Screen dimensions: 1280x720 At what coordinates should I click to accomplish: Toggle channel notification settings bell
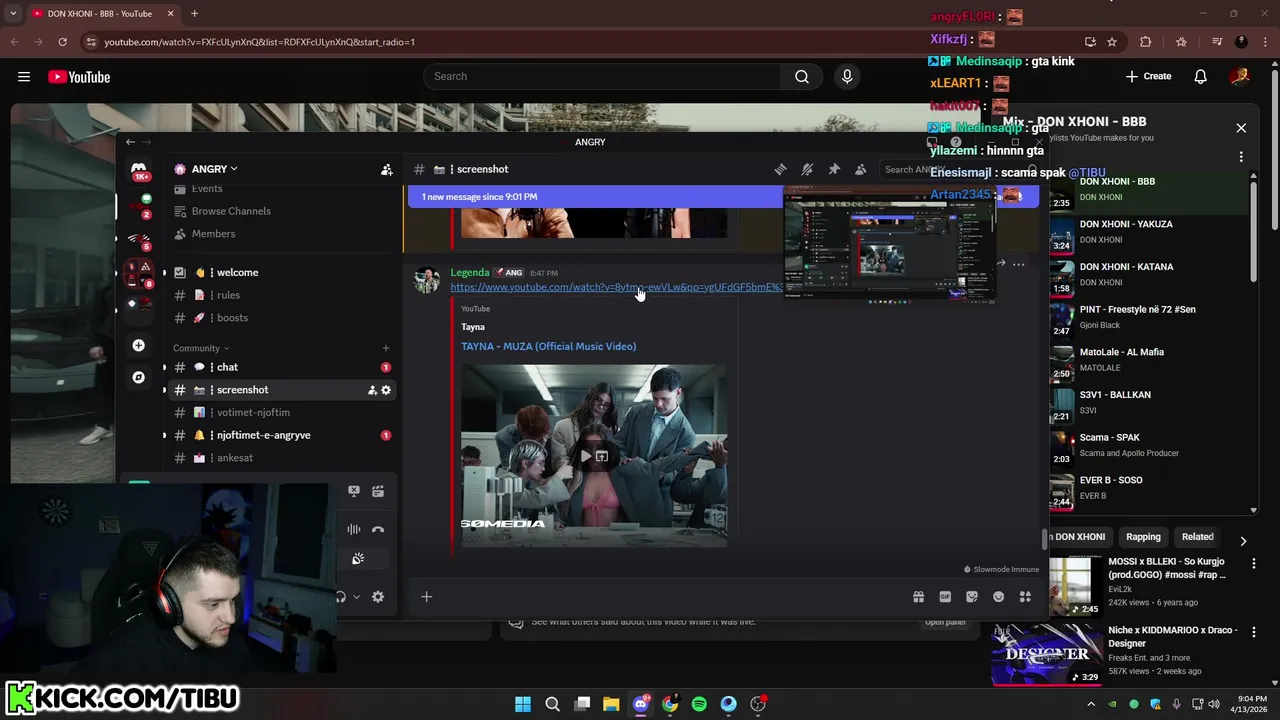point(807,169)
